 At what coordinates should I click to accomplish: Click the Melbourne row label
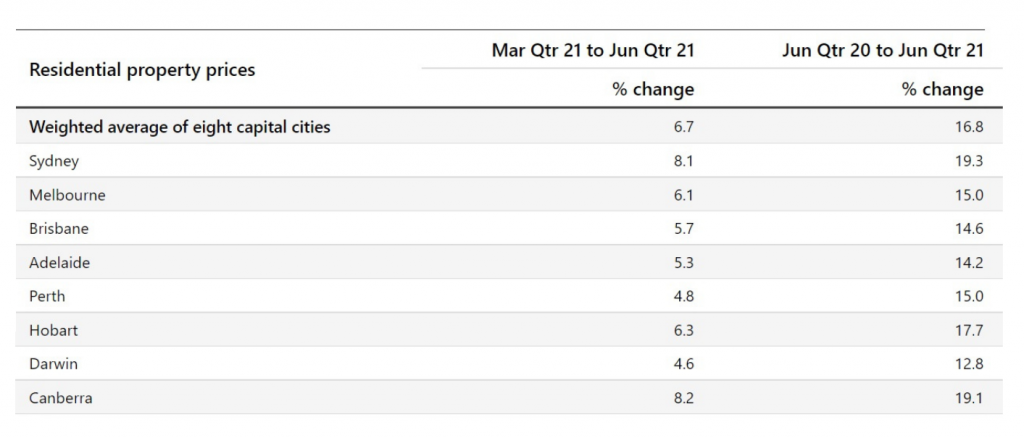[x=67, y=195]
